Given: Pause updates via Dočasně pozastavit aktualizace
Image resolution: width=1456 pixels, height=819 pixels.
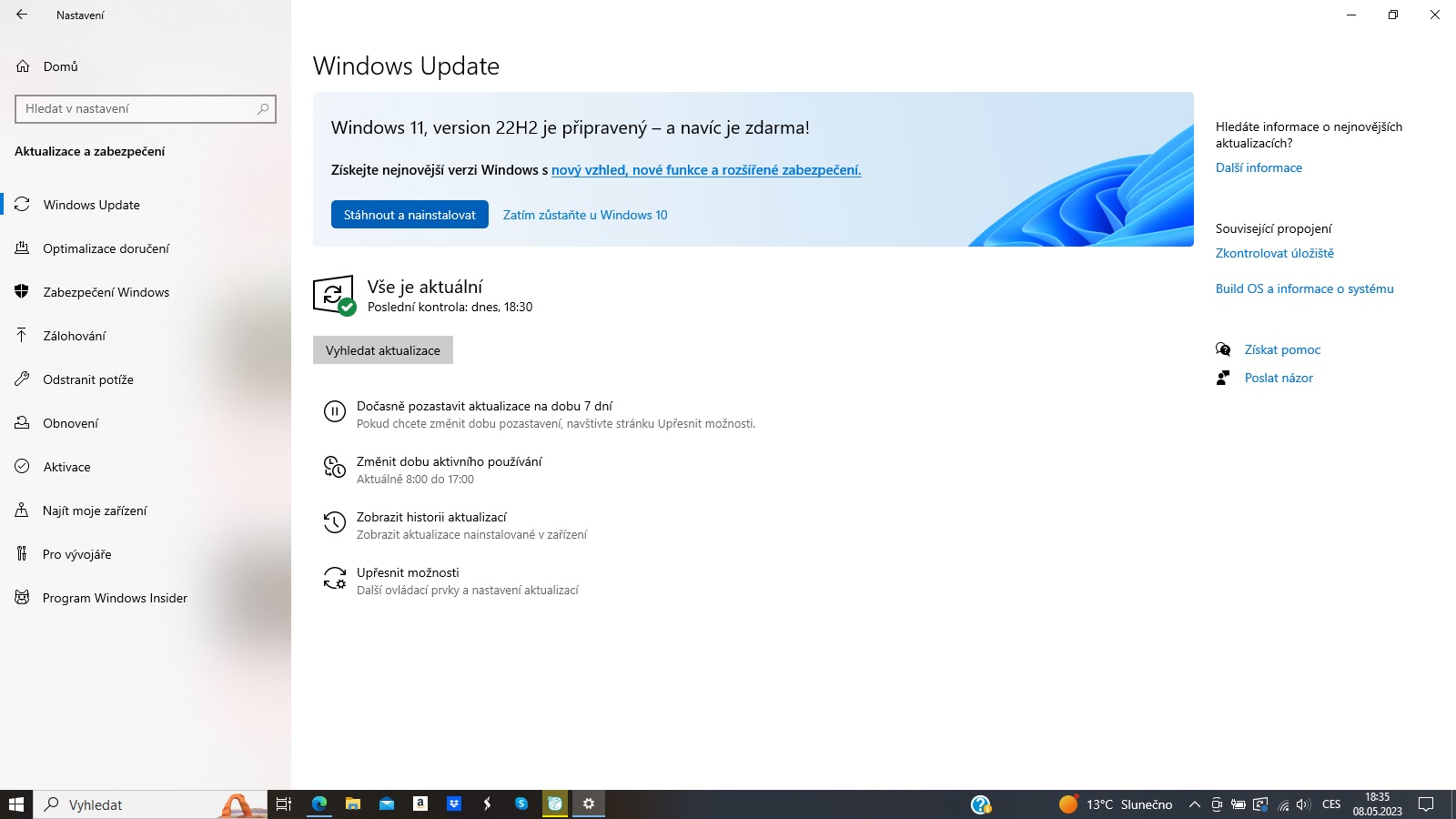Looking at the screenshot, I should pos(484,407).
